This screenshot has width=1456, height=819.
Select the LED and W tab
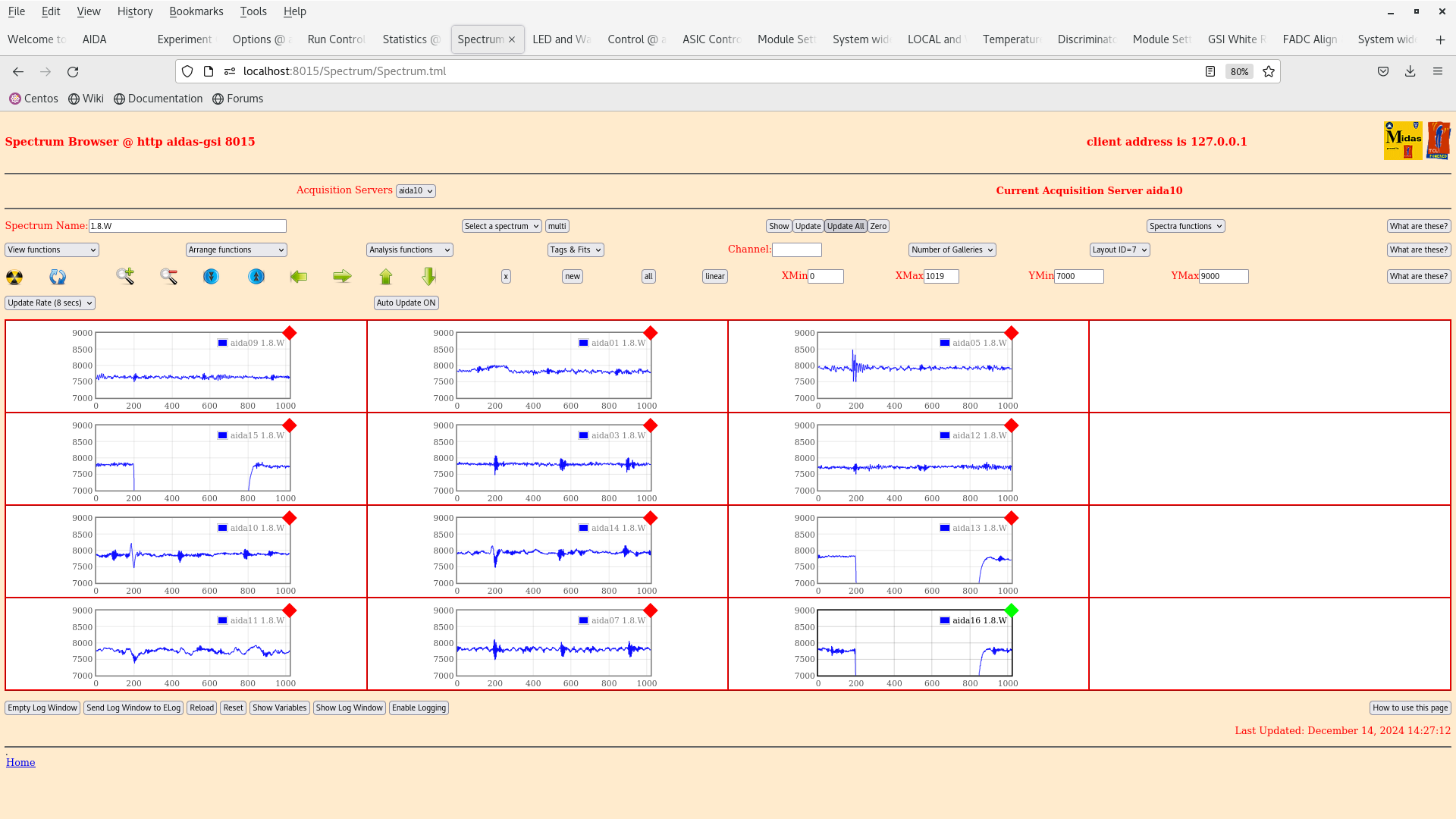point(560,39)
